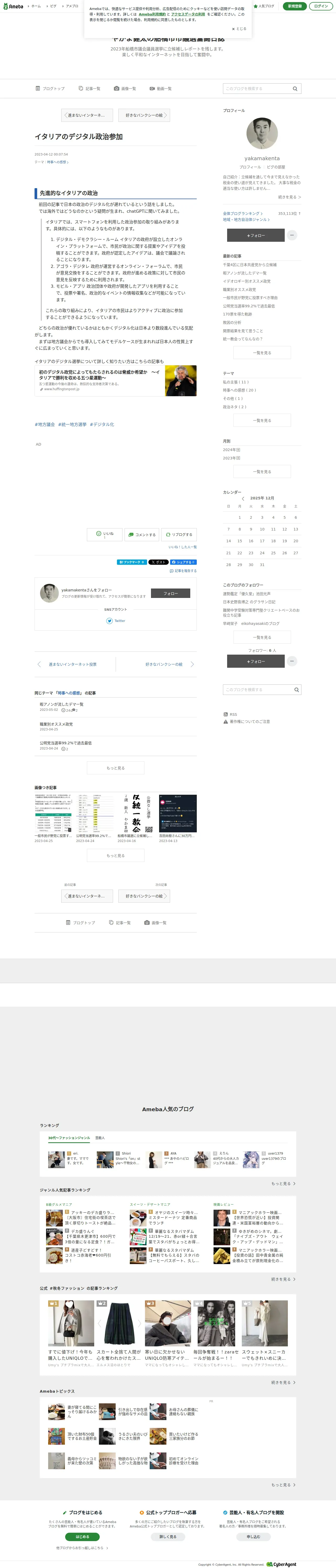Image resolution: width=336 pixels, height=1568 pixels.
Task: Click フォロー button in author box
Action: pyautogui.click(x=170, y=593)
